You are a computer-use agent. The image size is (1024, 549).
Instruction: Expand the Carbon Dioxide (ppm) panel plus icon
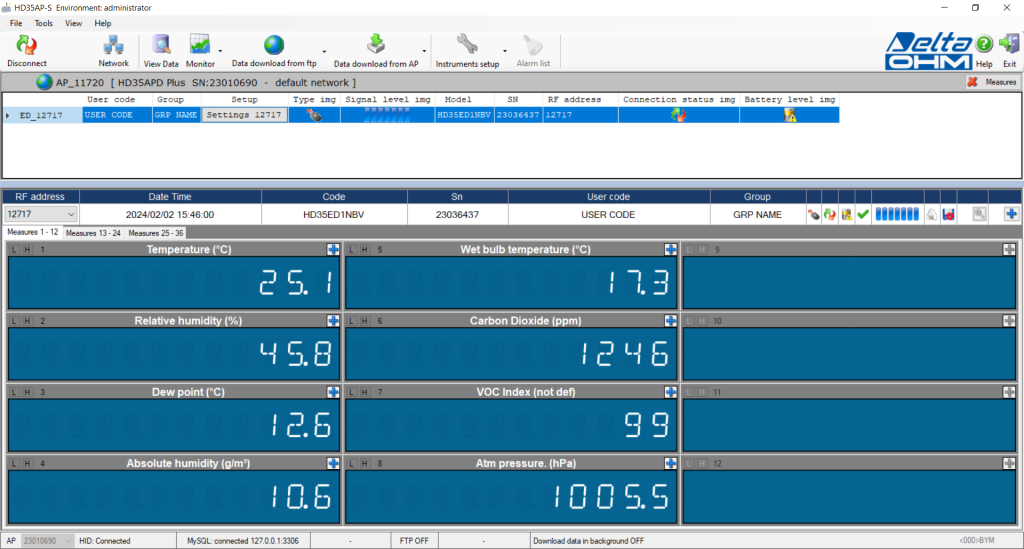(670, 321)
